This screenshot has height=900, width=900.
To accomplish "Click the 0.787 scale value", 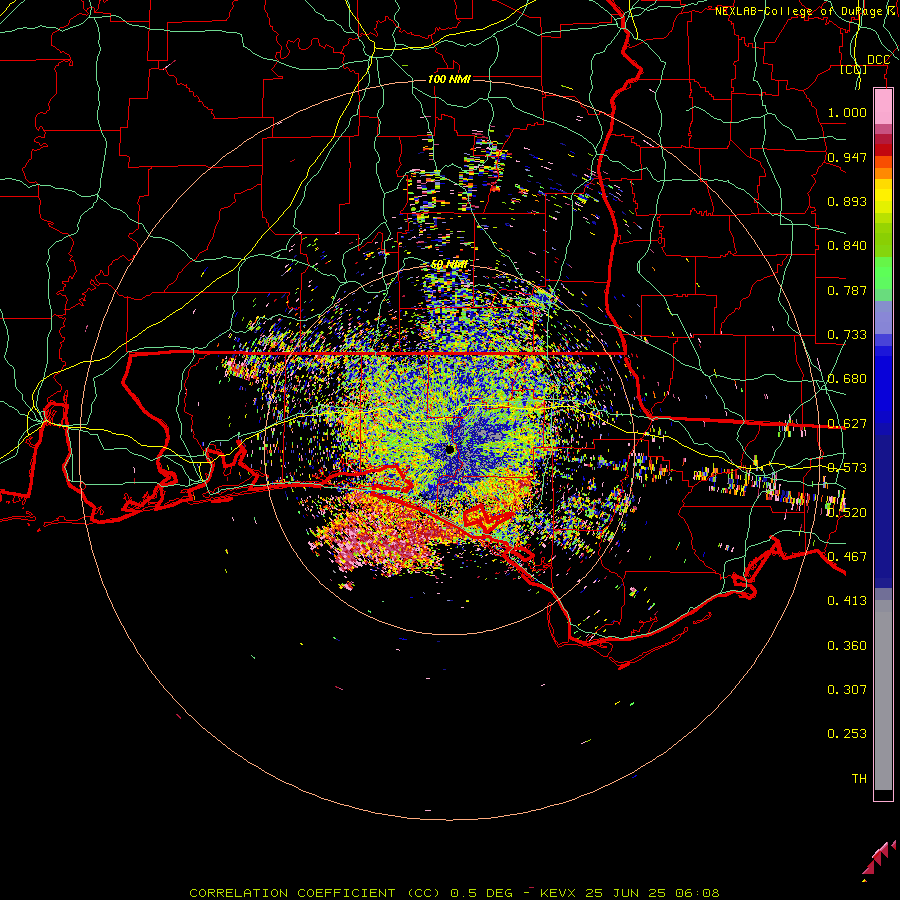I will pyautogui.click(x=847, y=290).
